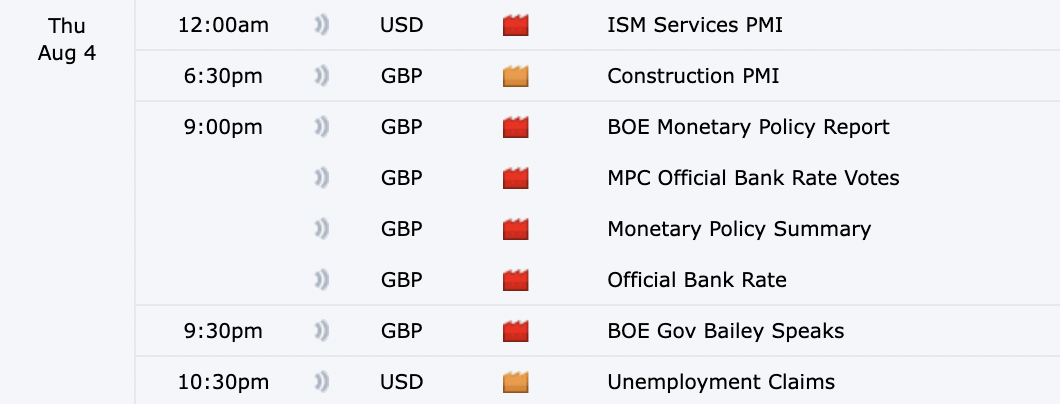The height and width of the screenshot is (404, 1060).
Task: Open the Official Bank Rate event
Action: 697,280
